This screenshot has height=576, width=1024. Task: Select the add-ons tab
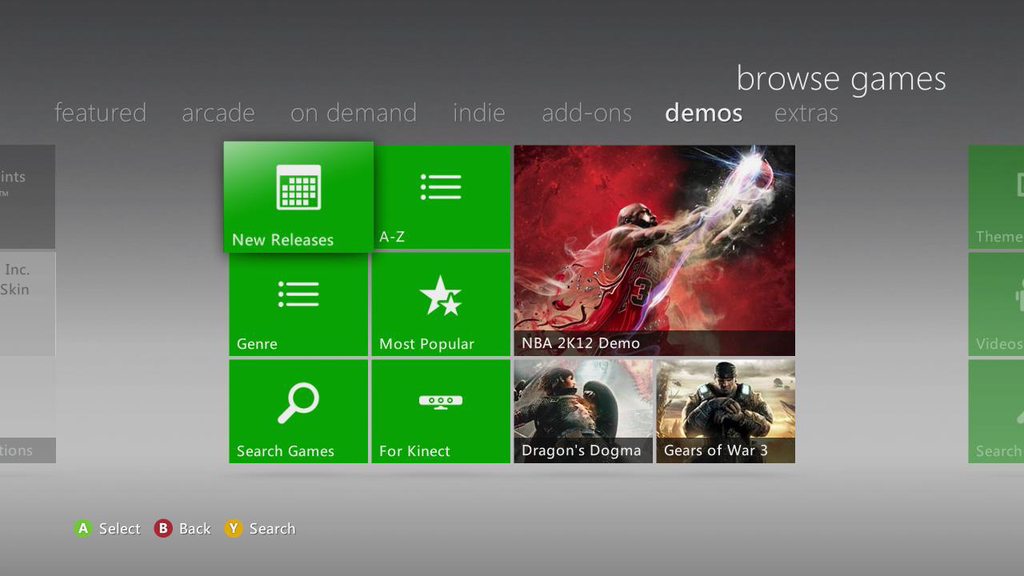[x=586, y=113]
